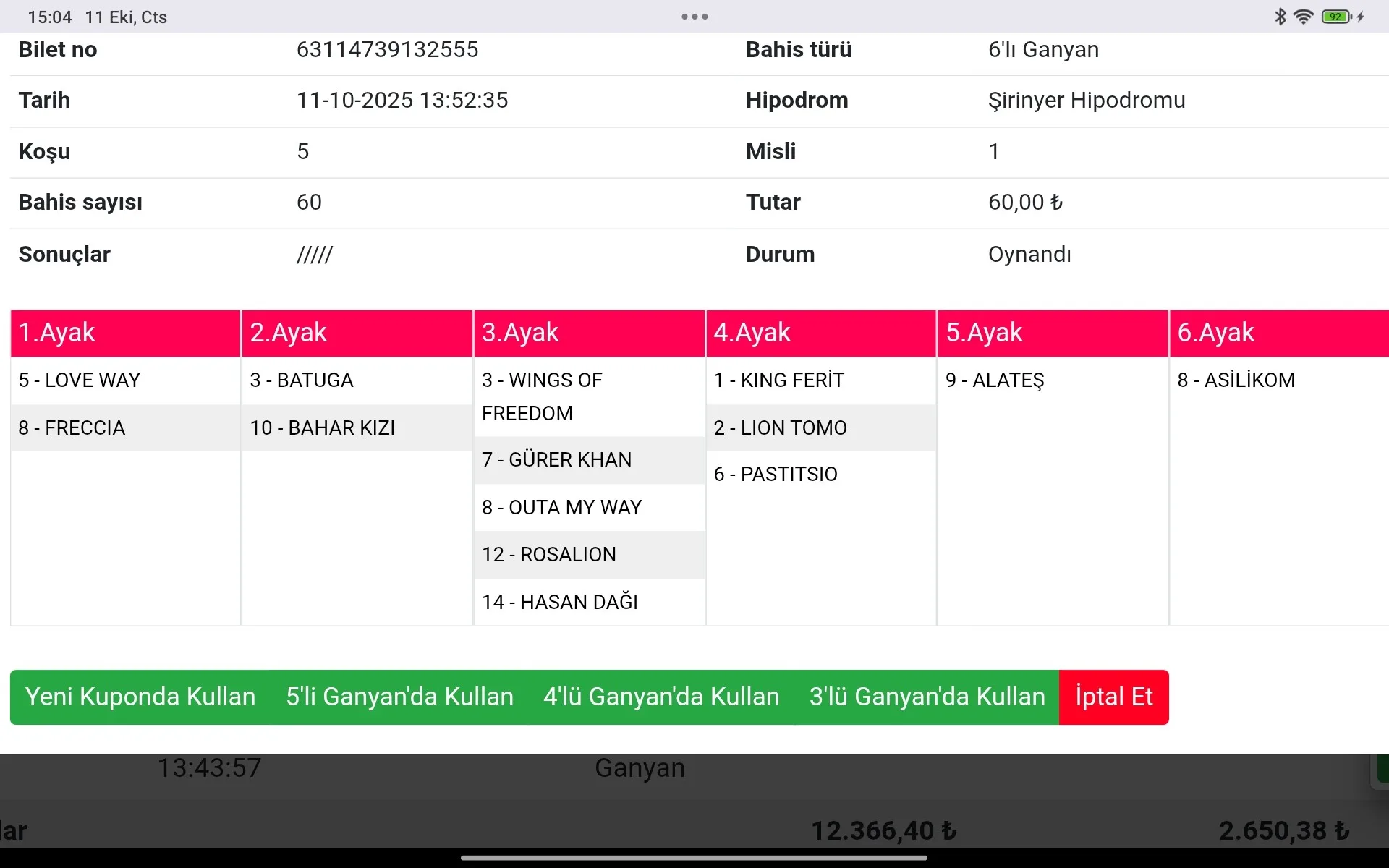Select the 6.Ayak column header
Image resolution: width=1389 pixels, height=868 pixels.
point(1278,333)
